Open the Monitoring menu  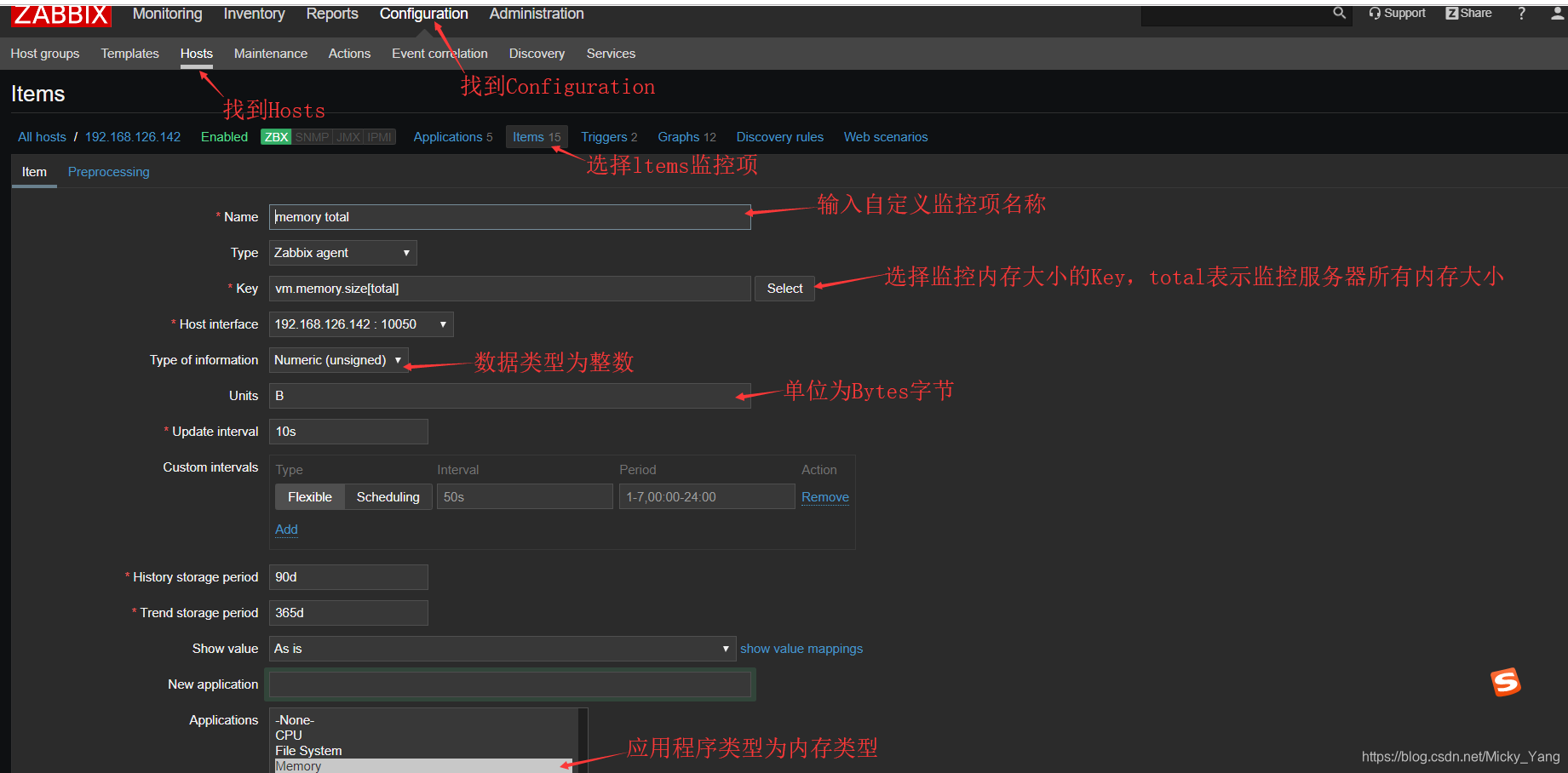[168, 14]
